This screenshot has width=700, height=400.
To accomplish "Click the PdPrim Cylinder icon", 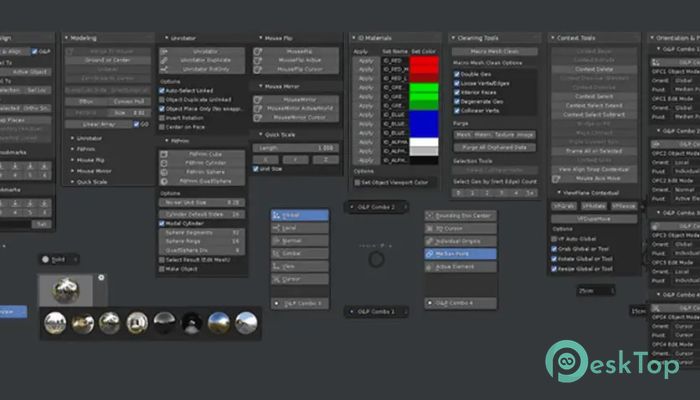I will tap(164, 163).
